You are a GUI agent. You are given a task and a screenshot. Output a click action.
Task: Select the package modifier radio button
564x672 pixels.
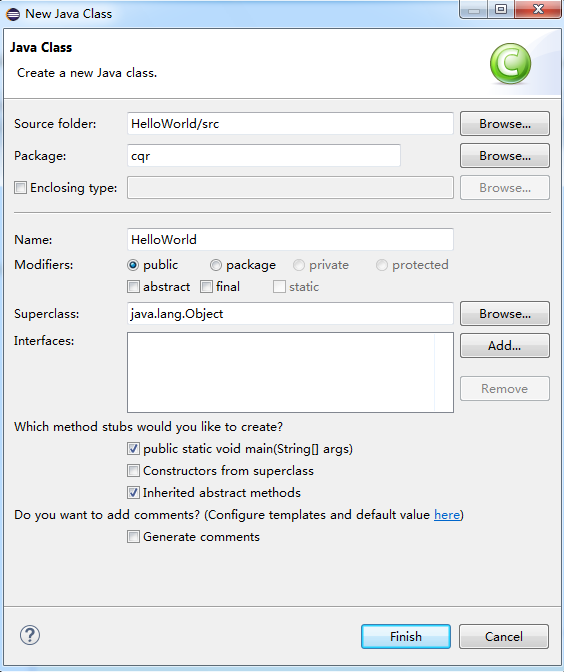click(x=216, y=265)
